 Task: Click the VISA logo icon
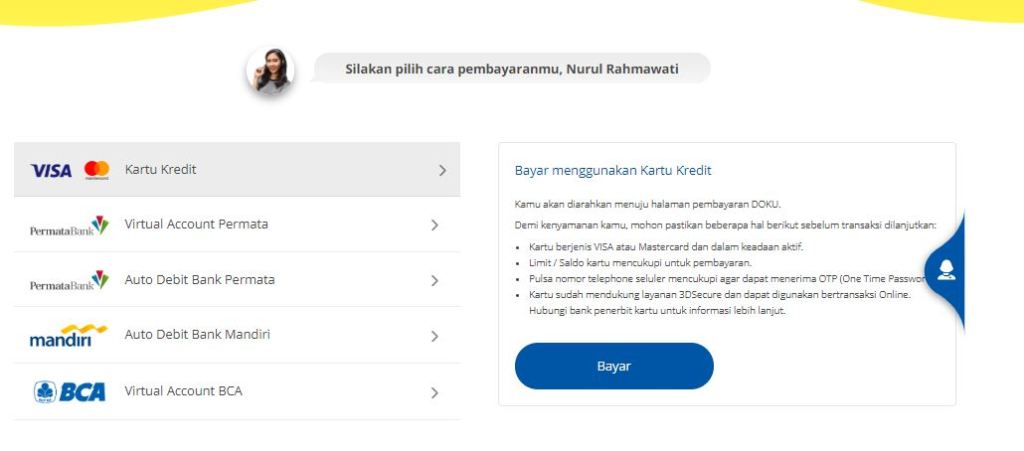click(x=51, y=170)
